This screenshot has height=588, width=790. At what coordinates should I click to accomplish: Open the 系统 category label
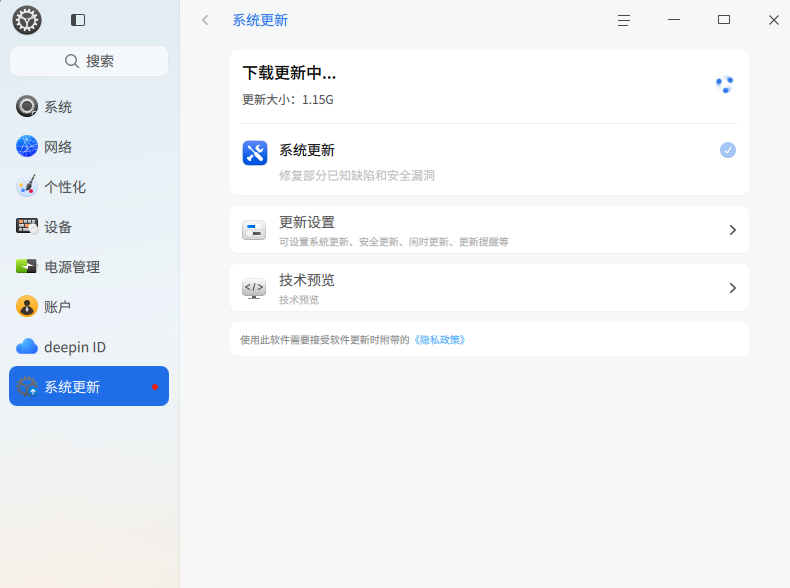click(x=58, y=107)
